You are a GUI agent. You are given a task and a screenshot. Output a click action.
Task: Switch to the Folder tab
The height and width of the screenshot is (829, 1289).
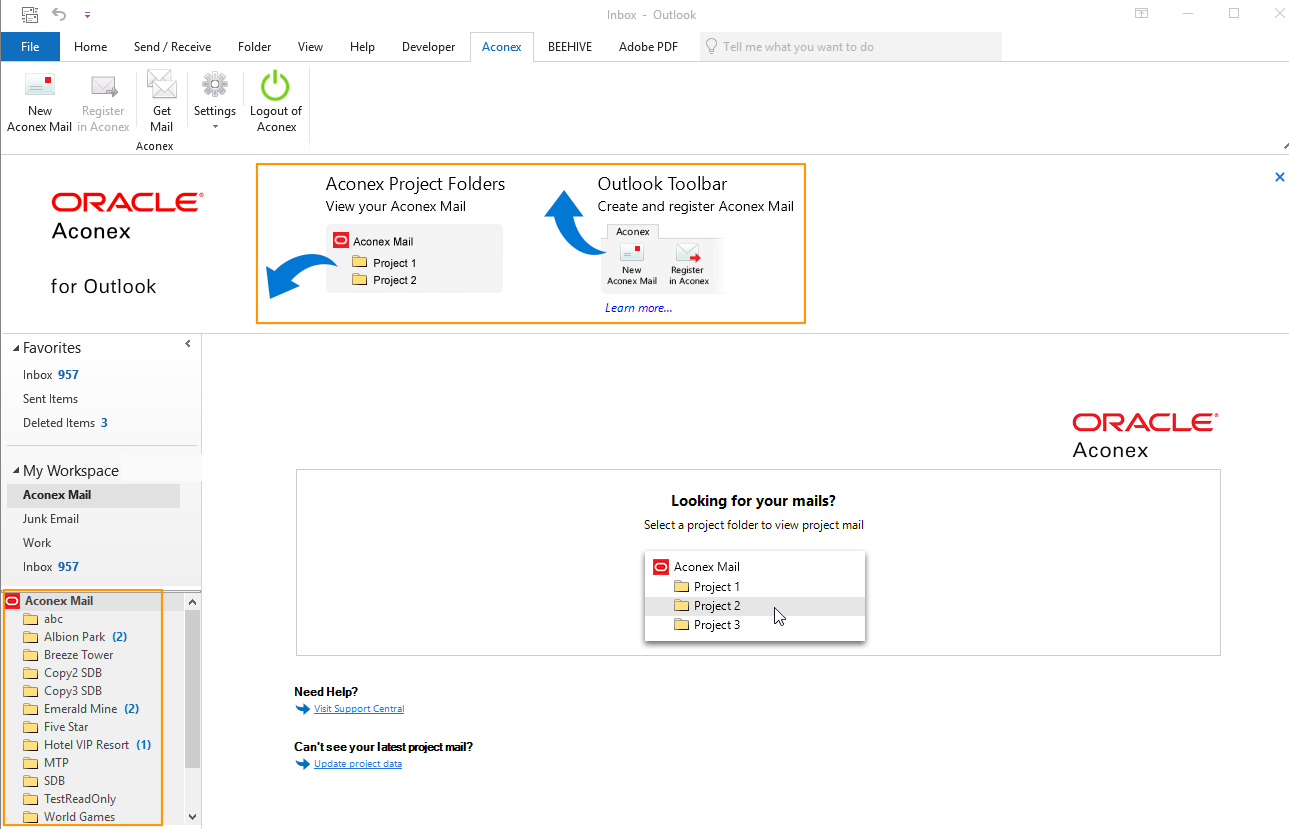point(254,47)
